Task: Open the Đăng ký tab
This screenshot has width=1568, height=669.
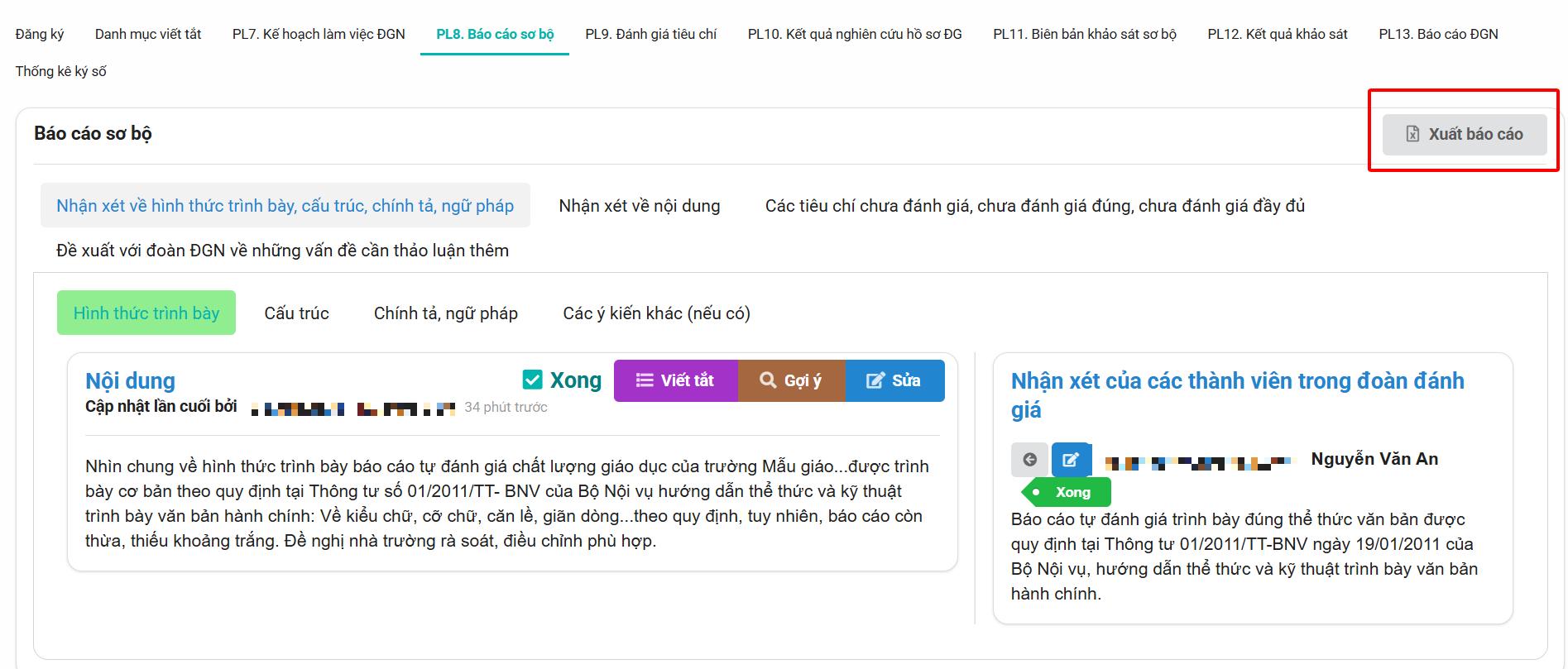Action: 40,34
